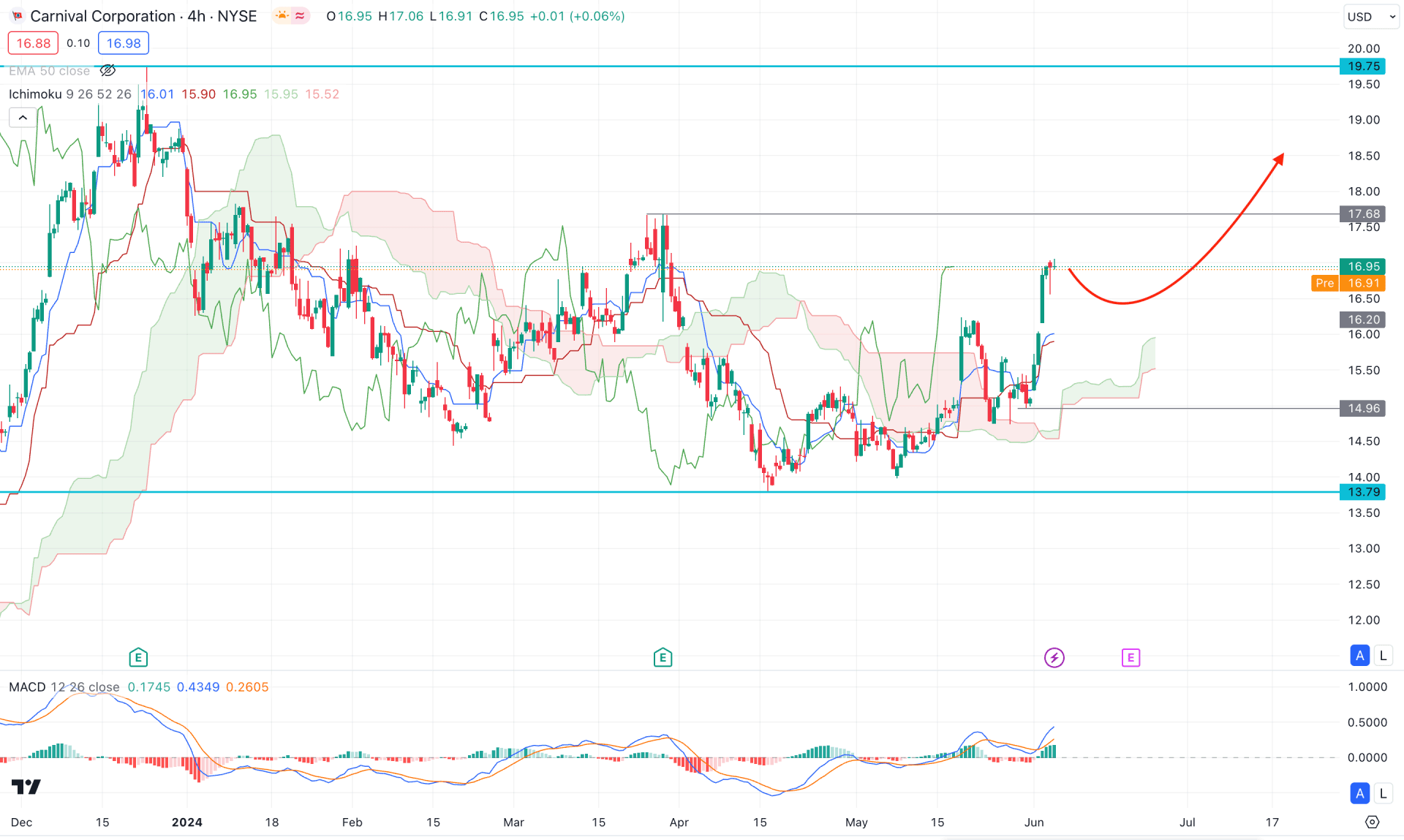Click the upcoming purple E earnings marker

(x=1131, y=657)
